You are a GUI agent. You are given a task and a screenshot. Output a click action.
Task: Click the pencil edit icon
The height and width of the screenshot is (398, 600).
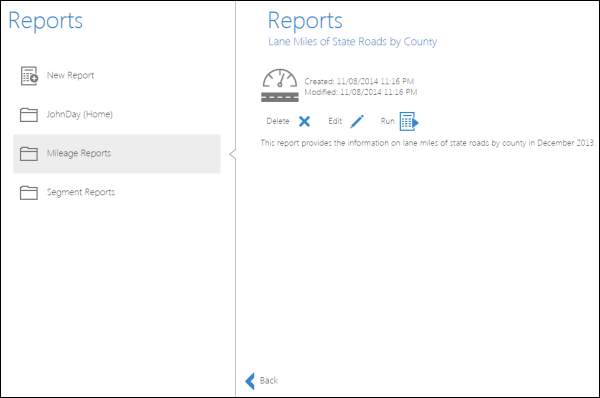[357, 121]
